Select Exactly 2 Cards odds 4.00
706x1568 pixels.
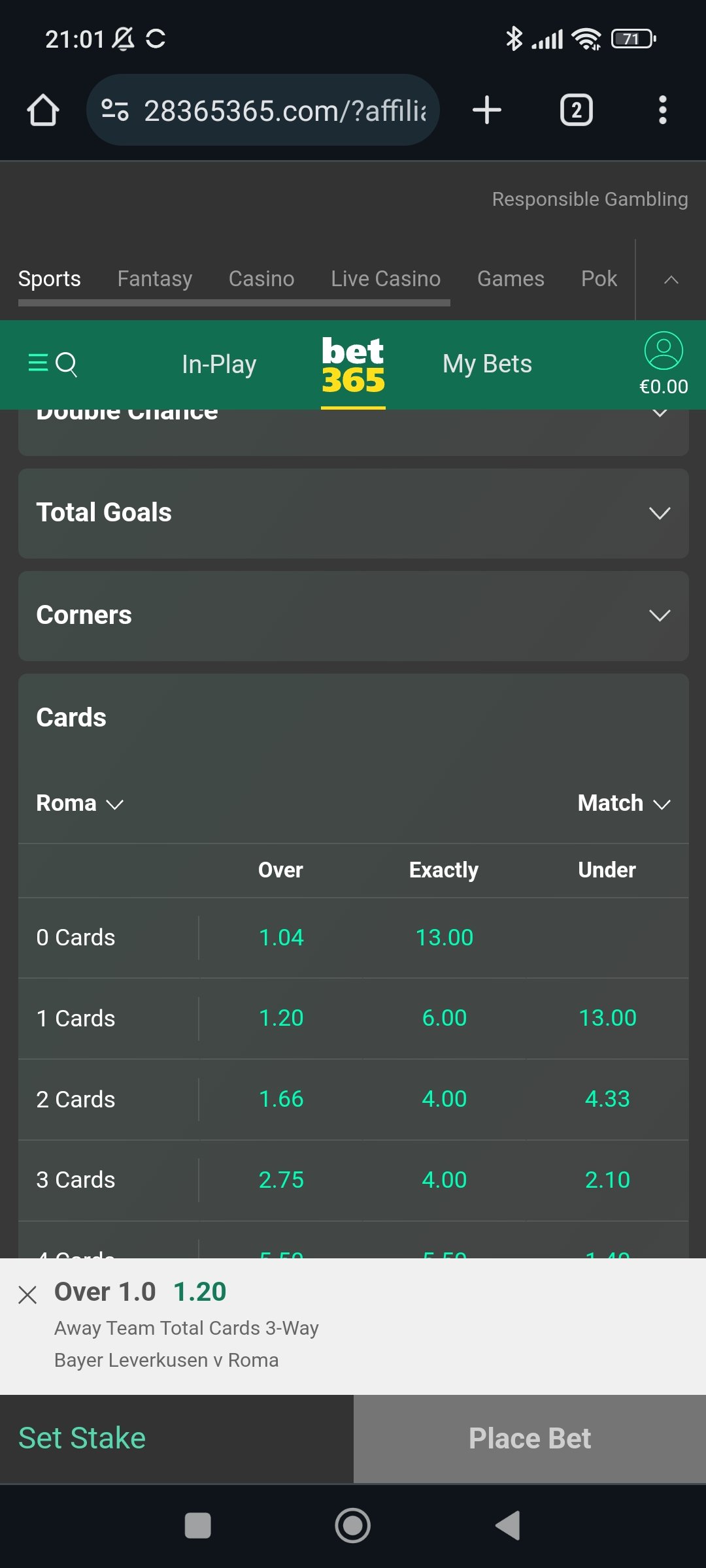[445, 1099]
